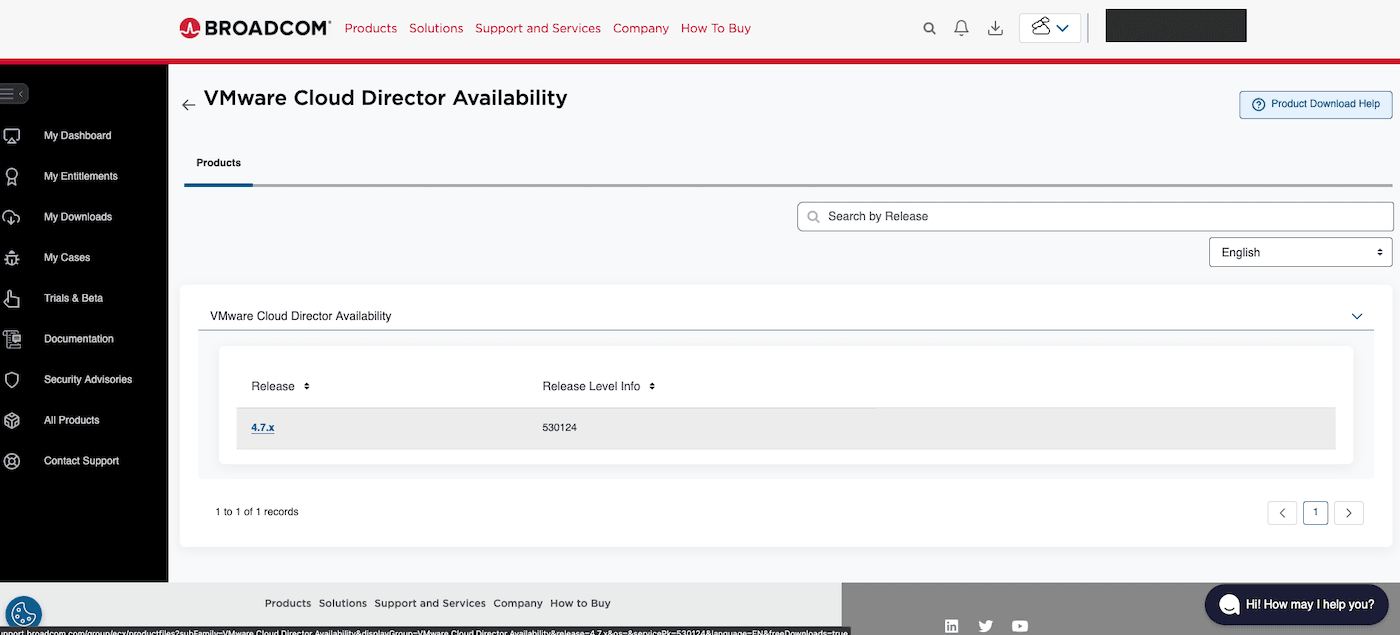Open Company menu in top navigation
The width and height of the screenshot is (1400, 635).
641,28
